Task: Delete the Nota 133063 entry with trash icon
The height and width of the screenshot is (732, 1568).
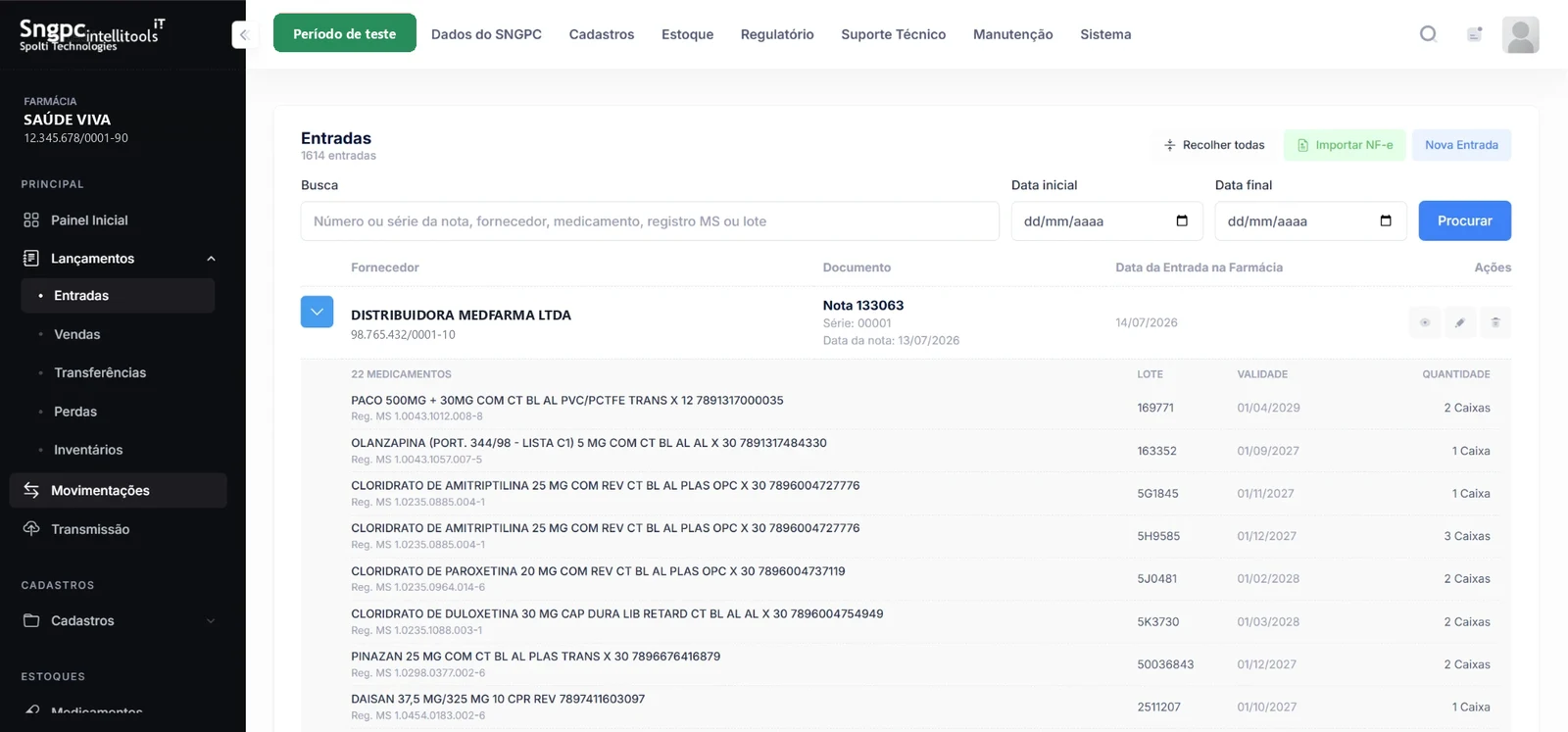Action: (1495, 322)
